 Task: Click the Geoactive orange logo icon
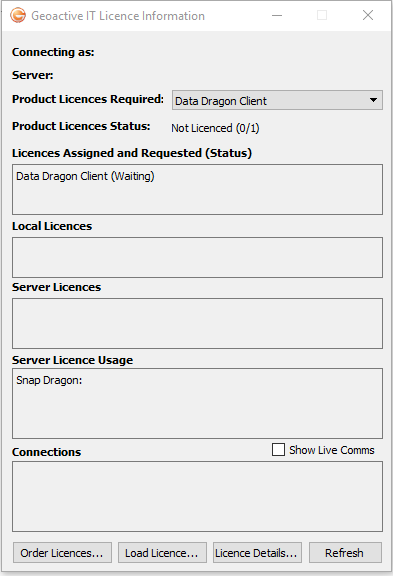tap(18, 16)
